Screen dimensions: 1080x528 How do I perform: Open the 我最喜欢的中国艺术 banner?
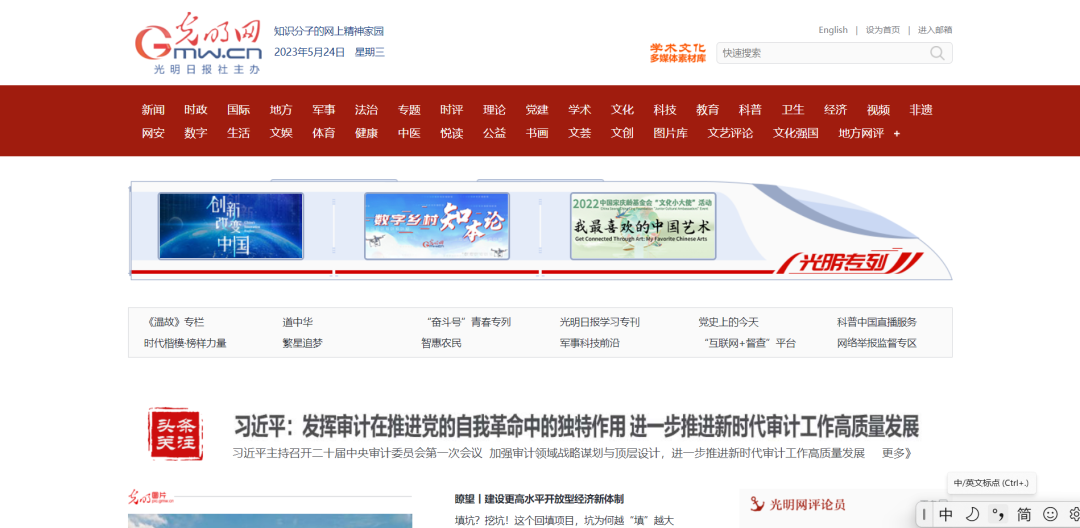(x=643, y=226)
